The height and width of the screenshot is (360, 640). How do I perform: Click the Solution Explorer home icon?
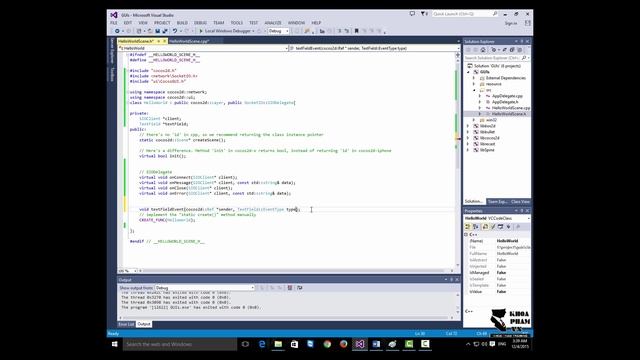483,50
